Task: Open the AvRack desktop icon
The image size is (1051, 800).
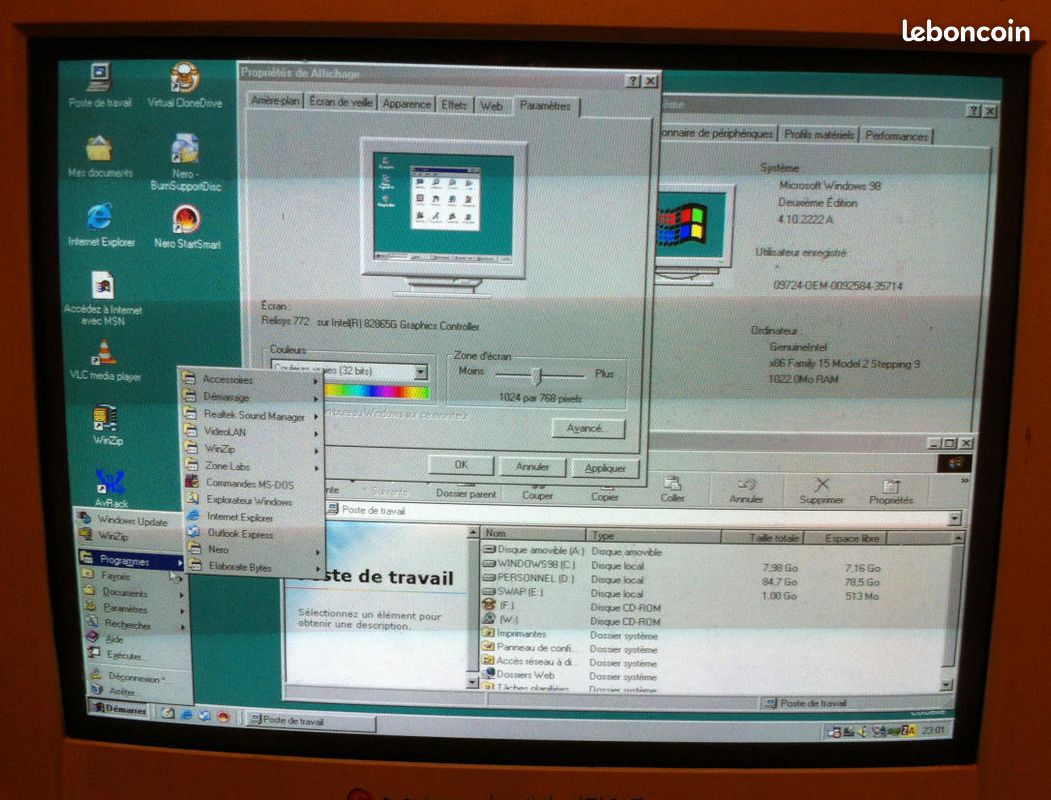Action: point(111,488)
